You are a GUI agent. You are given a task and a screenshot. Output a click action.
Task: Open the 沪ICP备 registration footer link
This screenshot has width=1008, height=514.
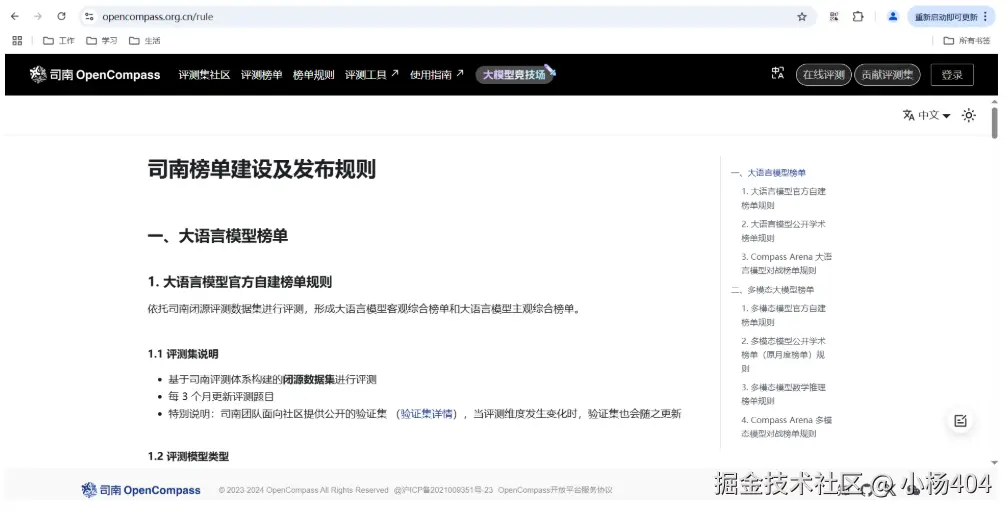pyautogui.click(x=444, y=490)
